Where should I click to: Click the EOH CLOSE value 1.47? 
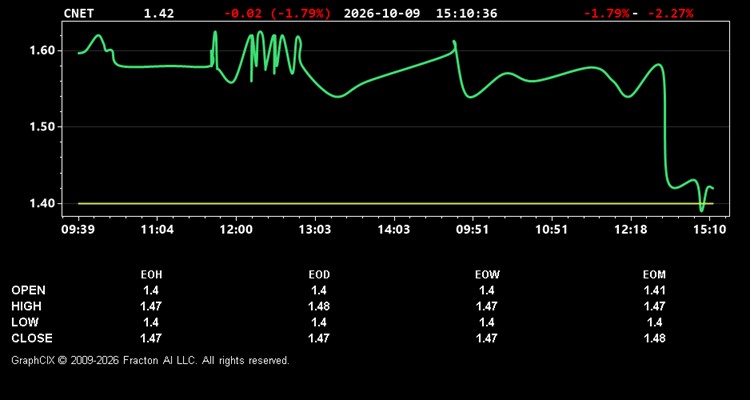coord(151,338)
